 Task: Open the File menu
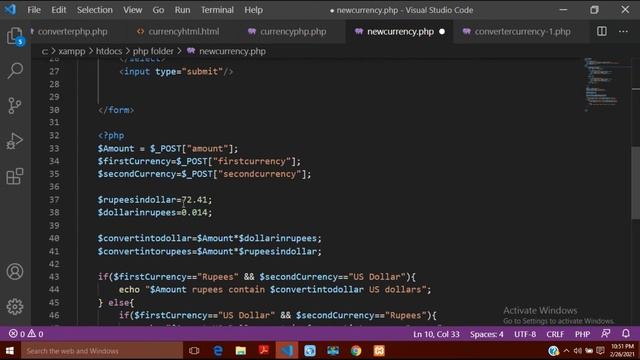(x=34, y=10)
